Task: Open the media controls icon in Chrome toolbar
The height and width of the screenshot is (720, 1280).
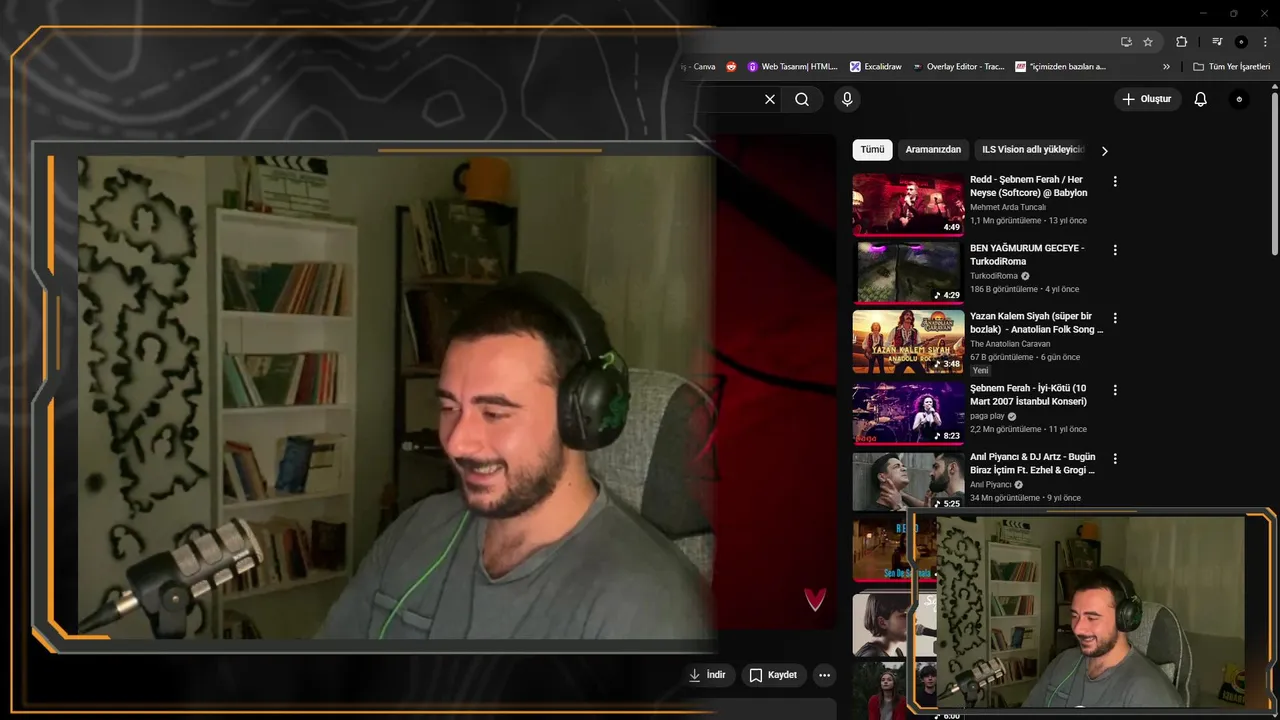Action: coord(1217,42)
